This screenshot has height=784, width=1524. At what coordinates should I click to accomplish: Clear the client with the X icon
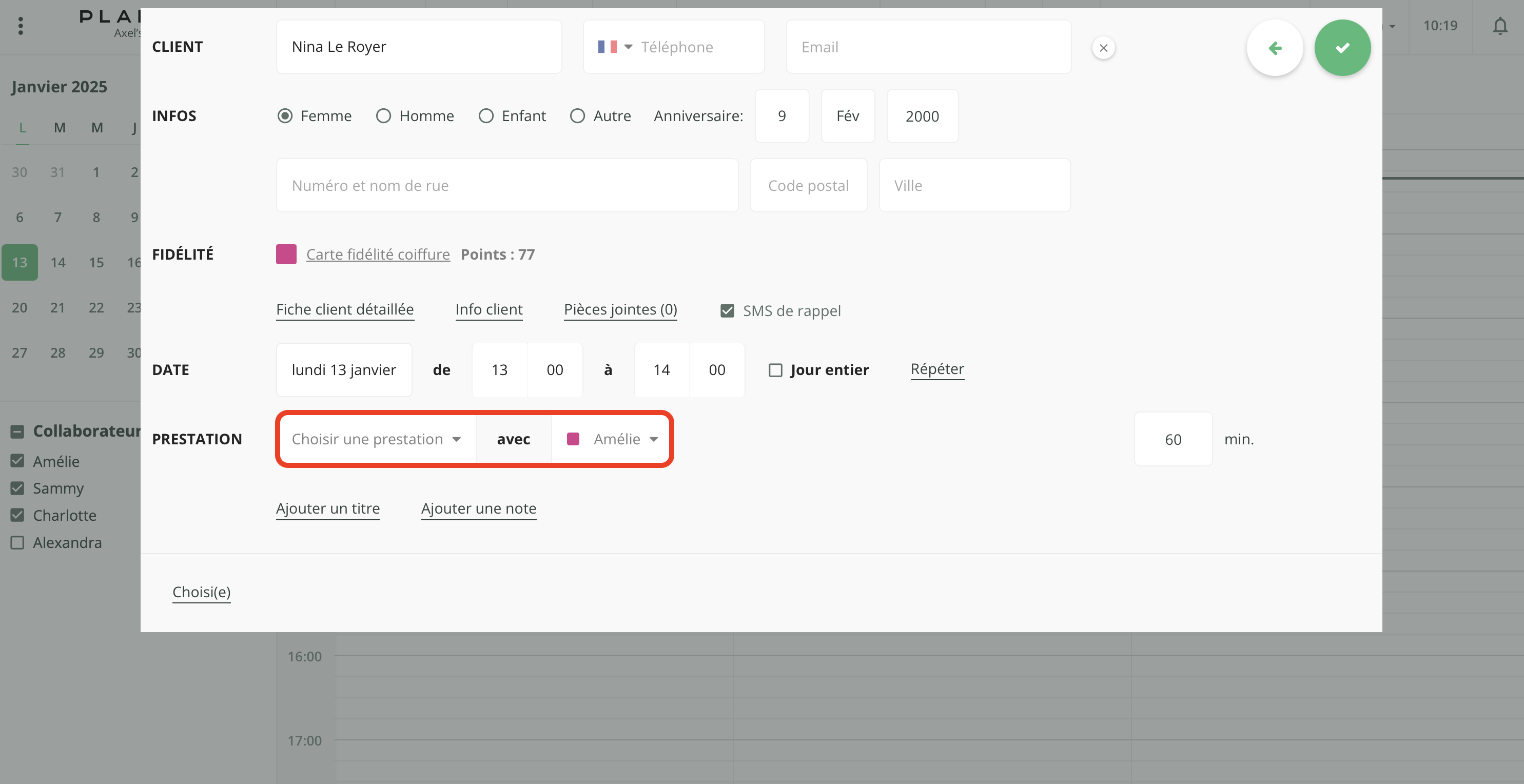click(x=1103, y=48)
